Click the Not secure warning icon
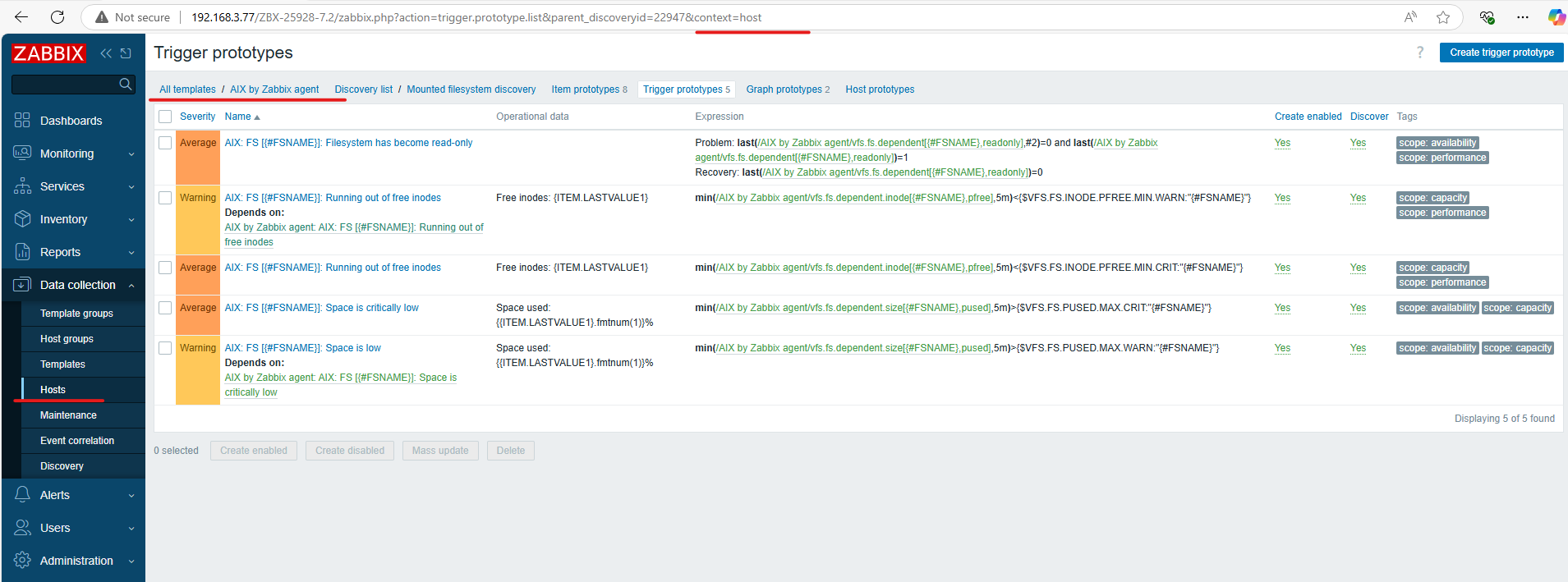Image resolution: width=1568 pixels, height=582 pixels. 102,17
